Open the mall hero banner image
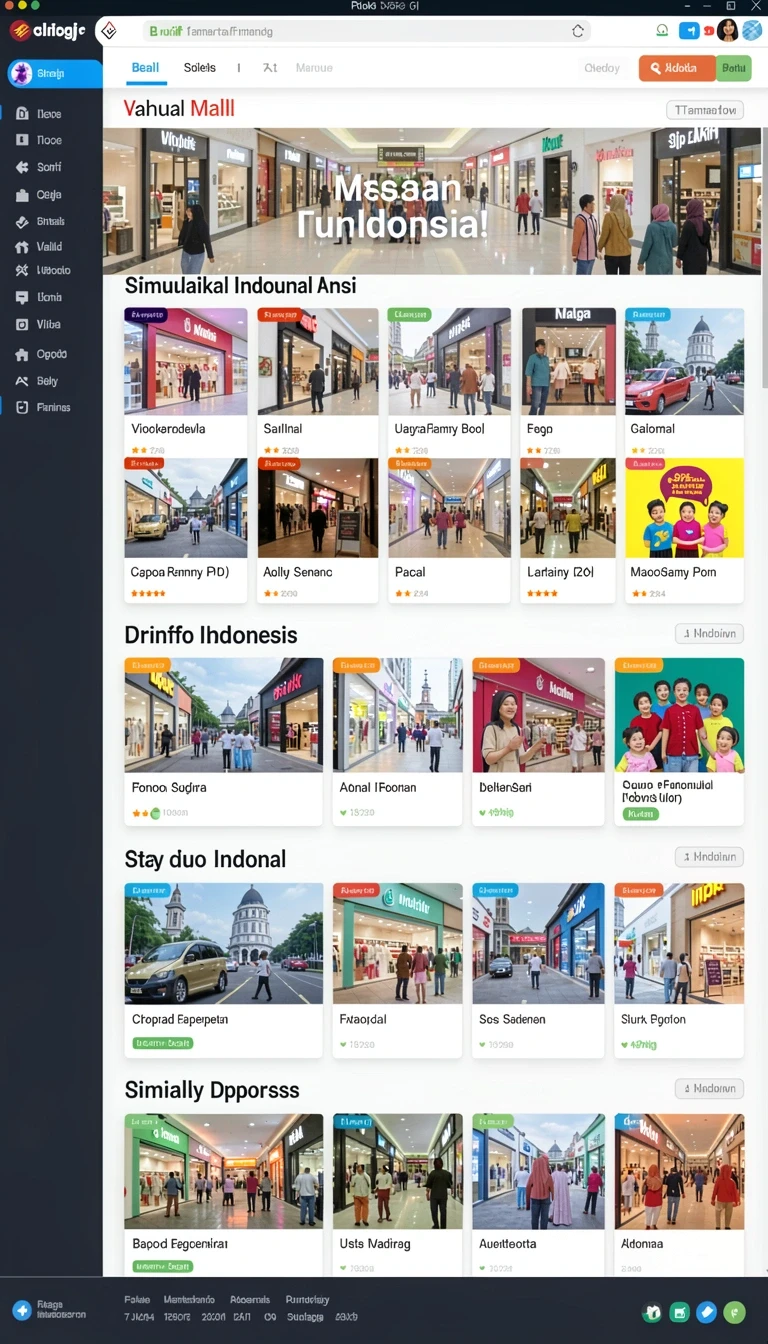 pyautogui.click(x=432, y=200)
